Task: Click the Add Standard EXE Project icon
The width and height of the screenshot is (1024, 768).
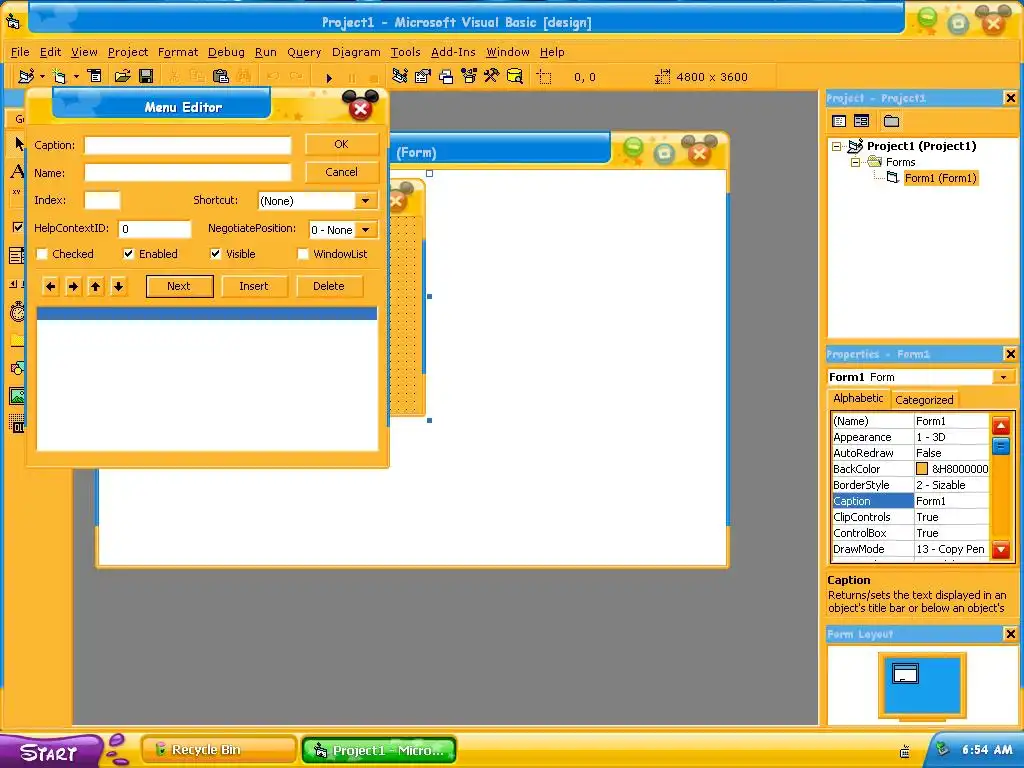Action: [x=26, y=76]
